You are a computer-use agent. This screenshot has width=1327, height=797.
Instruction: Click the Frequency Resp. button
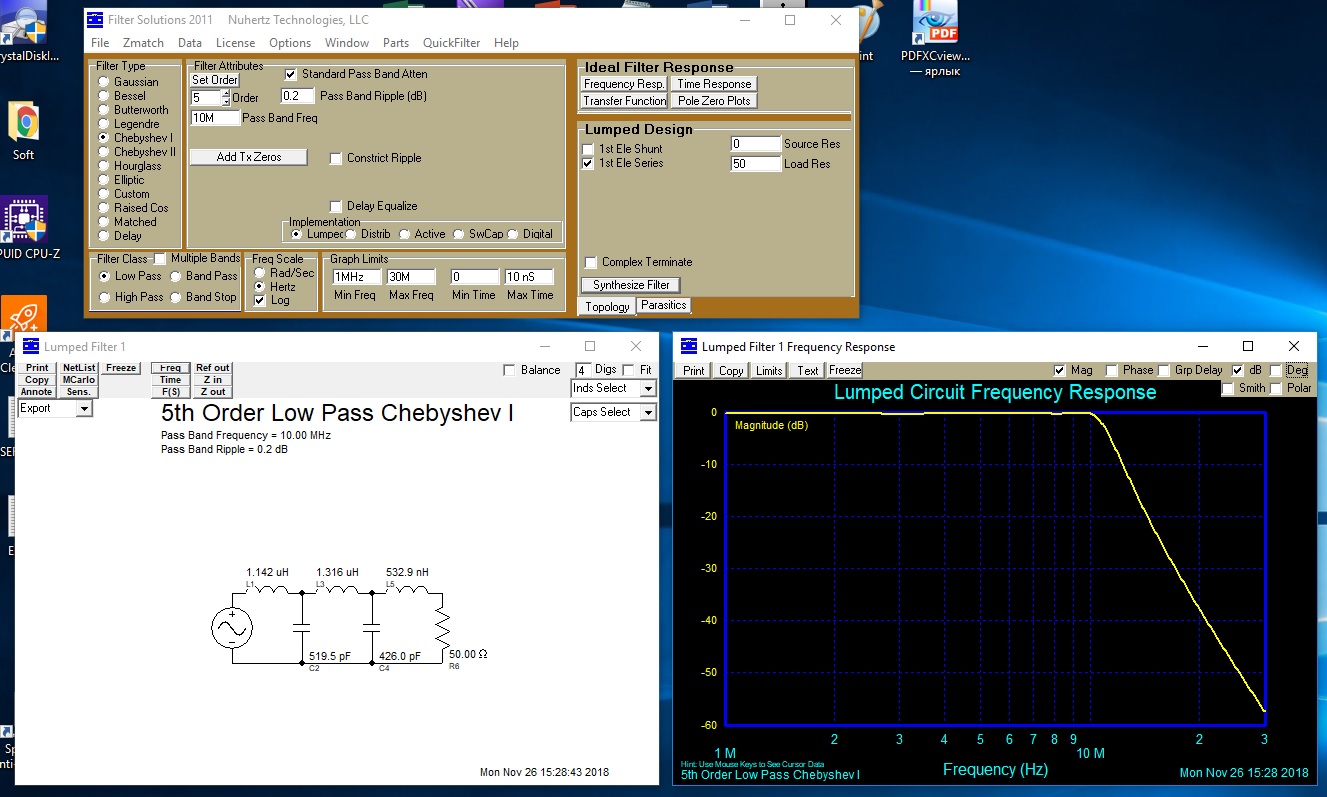(x=625, y=84)
